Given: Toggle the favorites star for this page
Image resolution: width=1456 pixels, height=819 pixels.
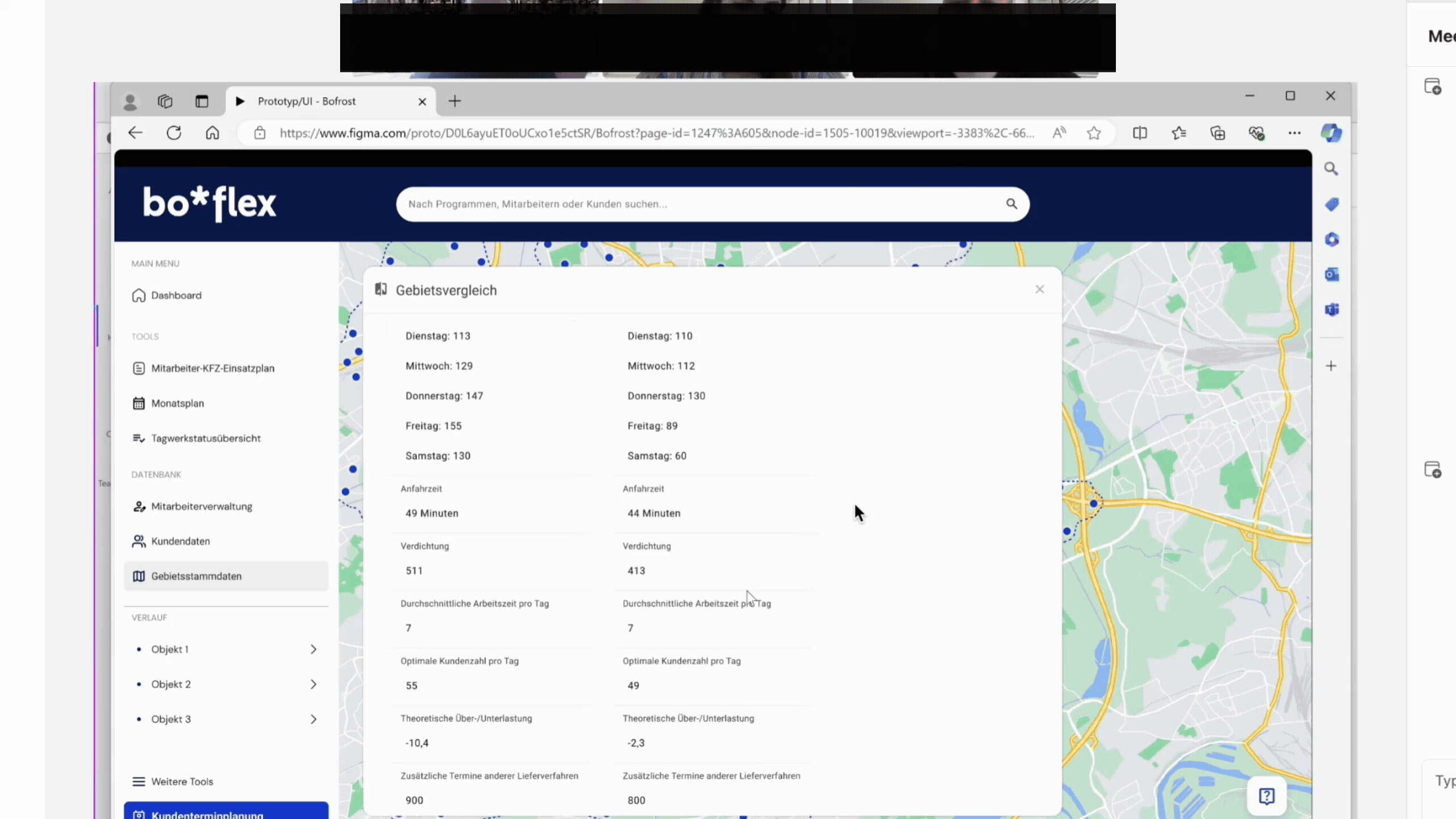Looking at the screenshot, I should point(1094,133).
